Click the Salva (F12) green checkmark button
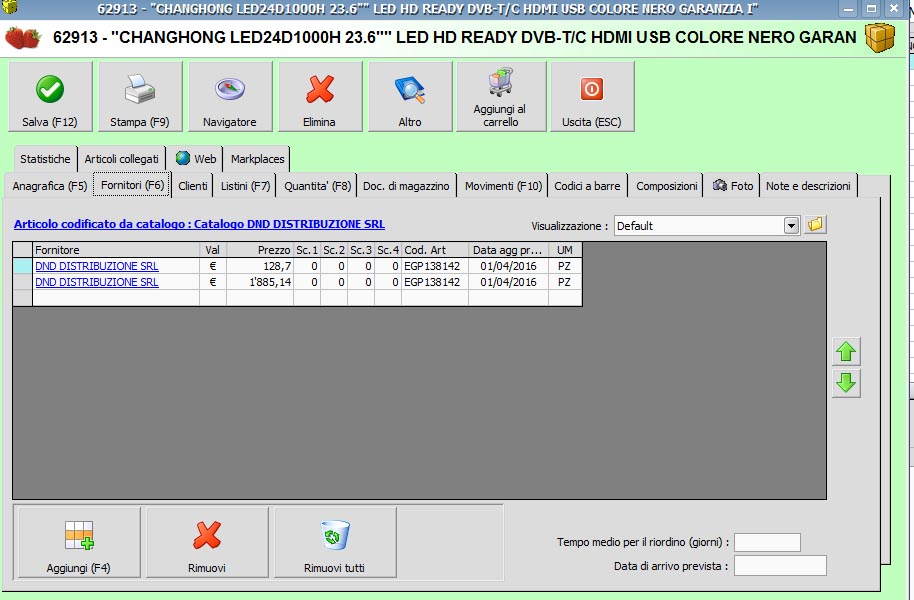Image resolution: width=914 pixels, height=600 pixels. pyautogui.click(x=50, y=97)
